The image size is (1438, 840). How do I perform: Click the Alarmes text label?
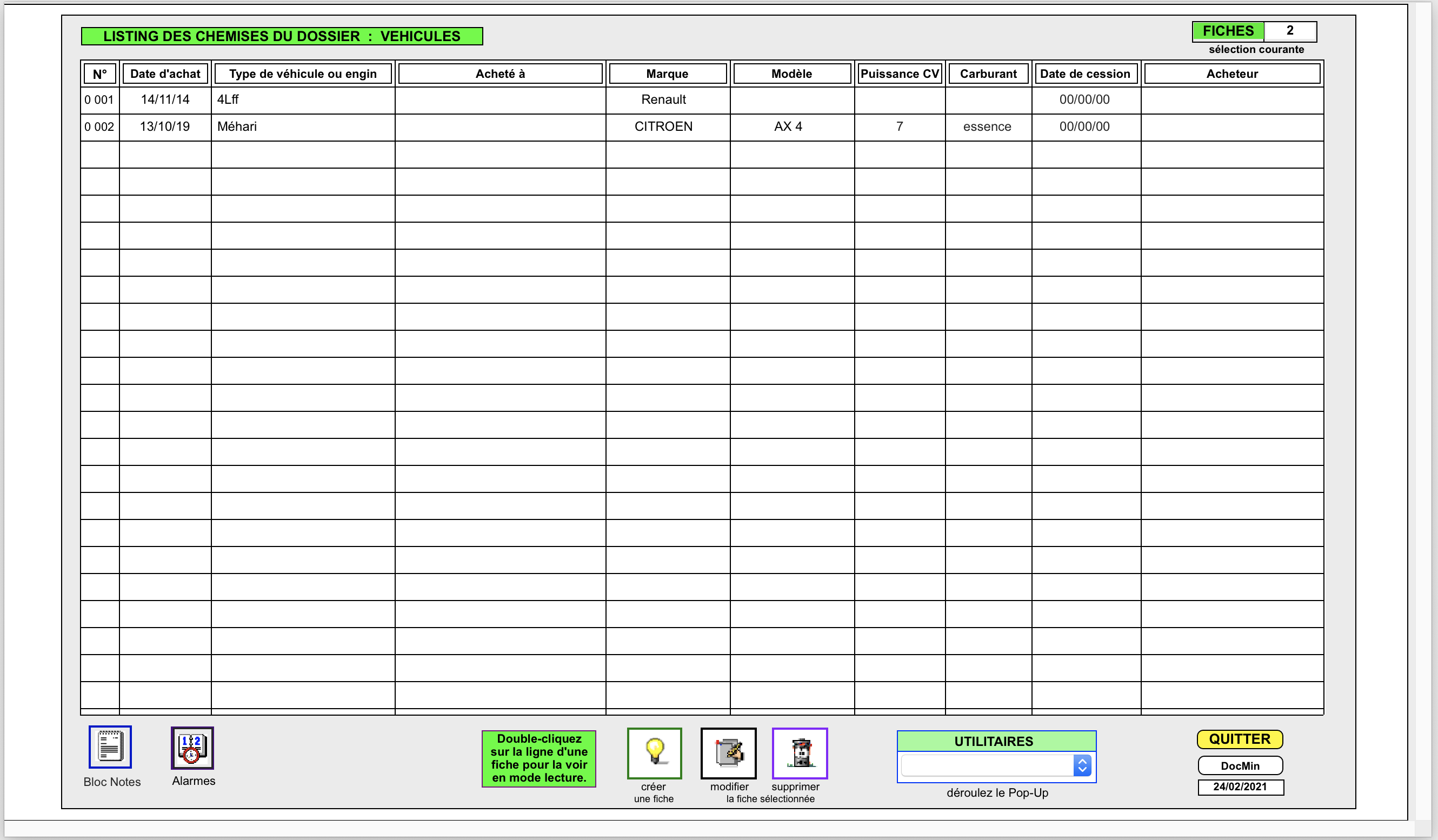194,781
